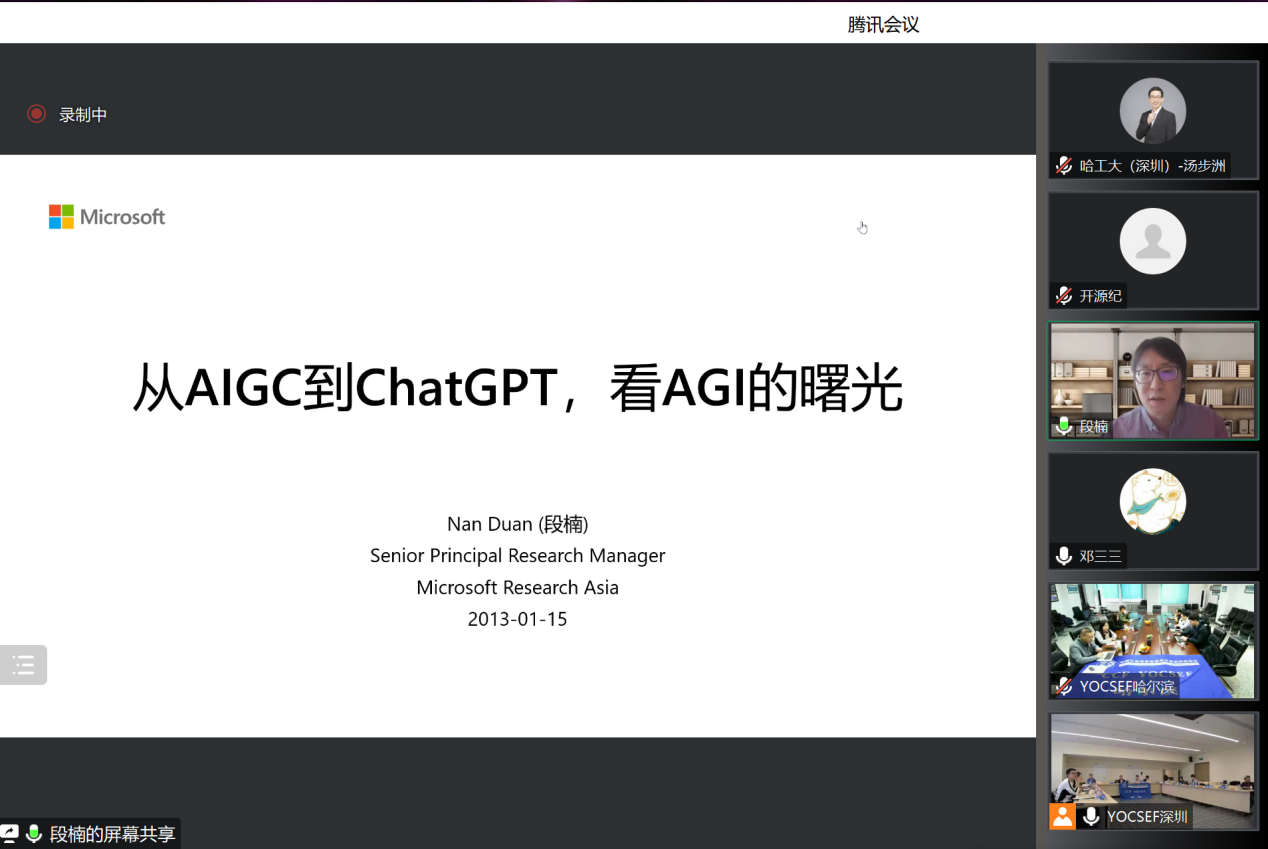
Task: Click the green microphone icon beside 段楠的屏幕共享
Action: point(34,834)
